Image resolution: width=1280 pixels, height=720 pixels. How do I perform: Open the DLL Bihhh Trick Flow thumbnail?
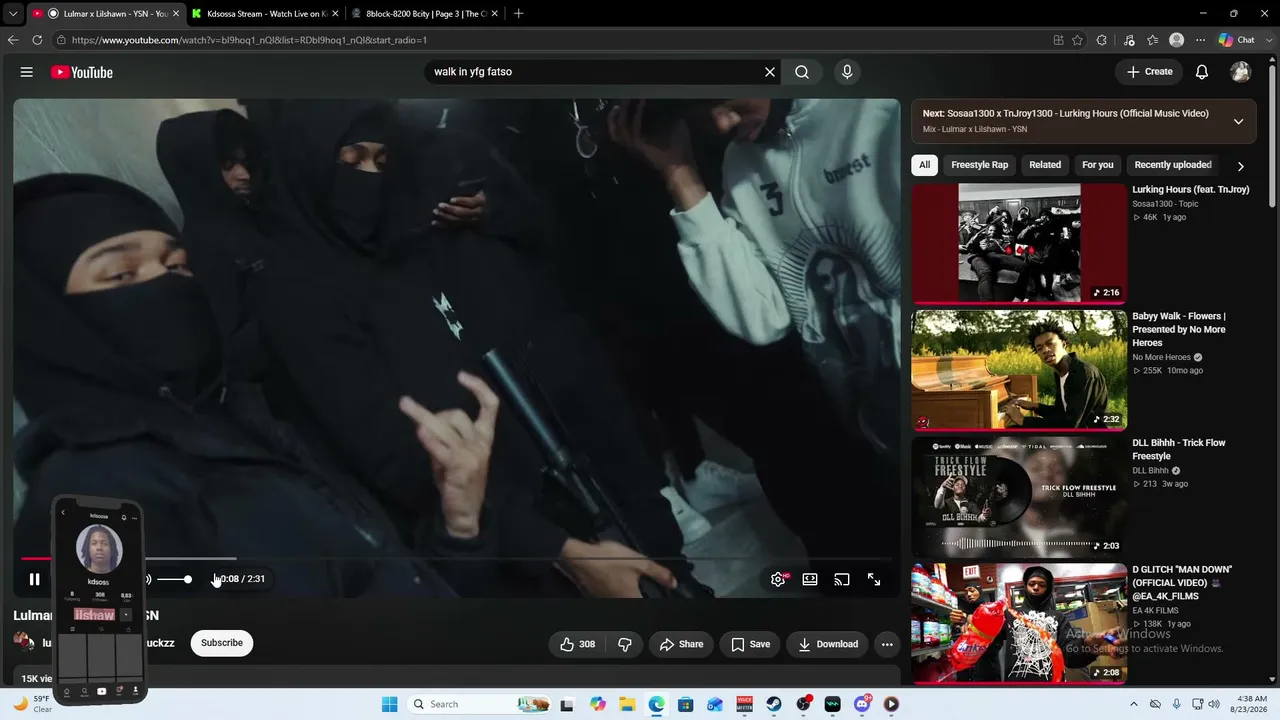(x=1019, y=497)
